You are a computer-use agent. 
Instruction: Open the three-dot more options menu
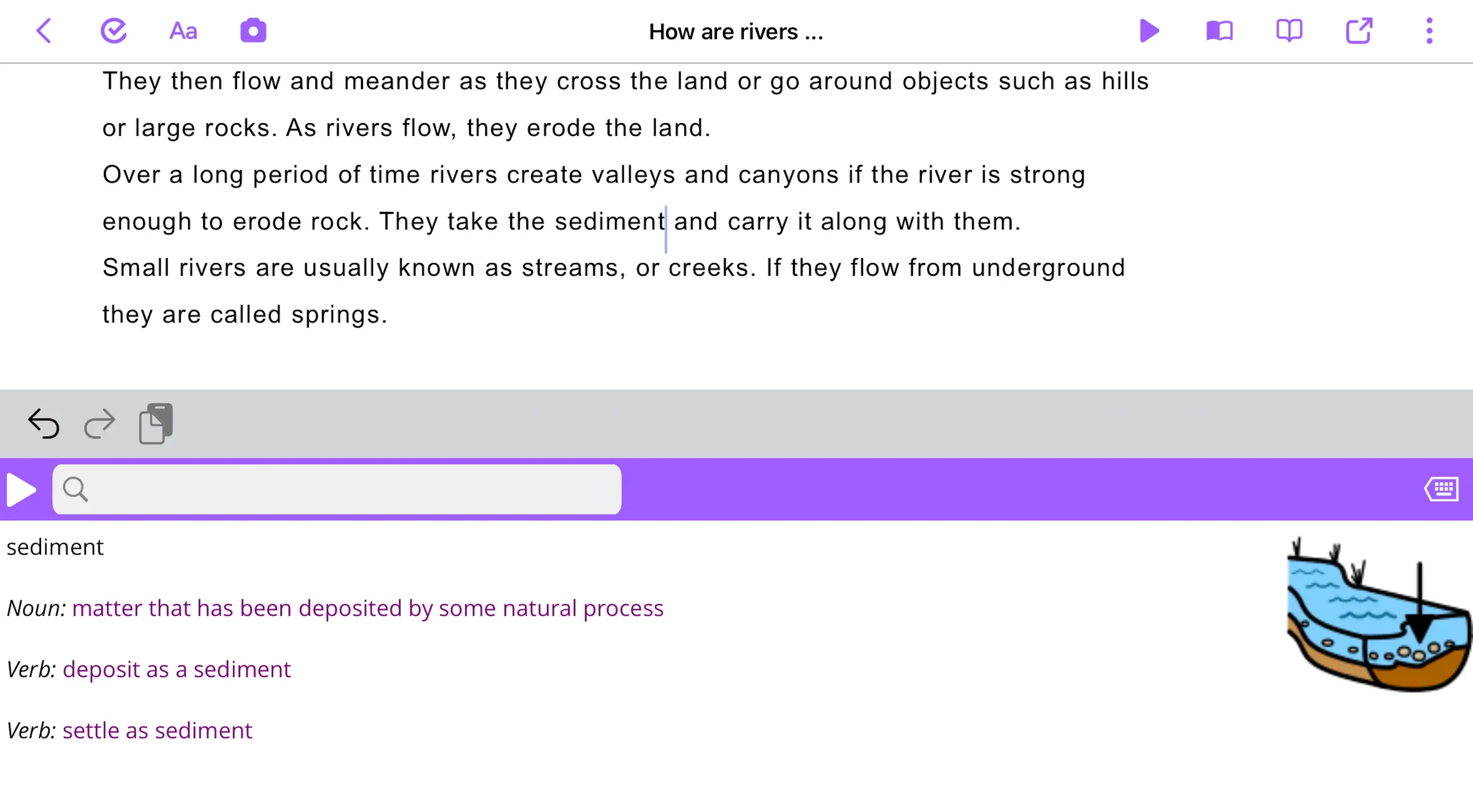1429,31
